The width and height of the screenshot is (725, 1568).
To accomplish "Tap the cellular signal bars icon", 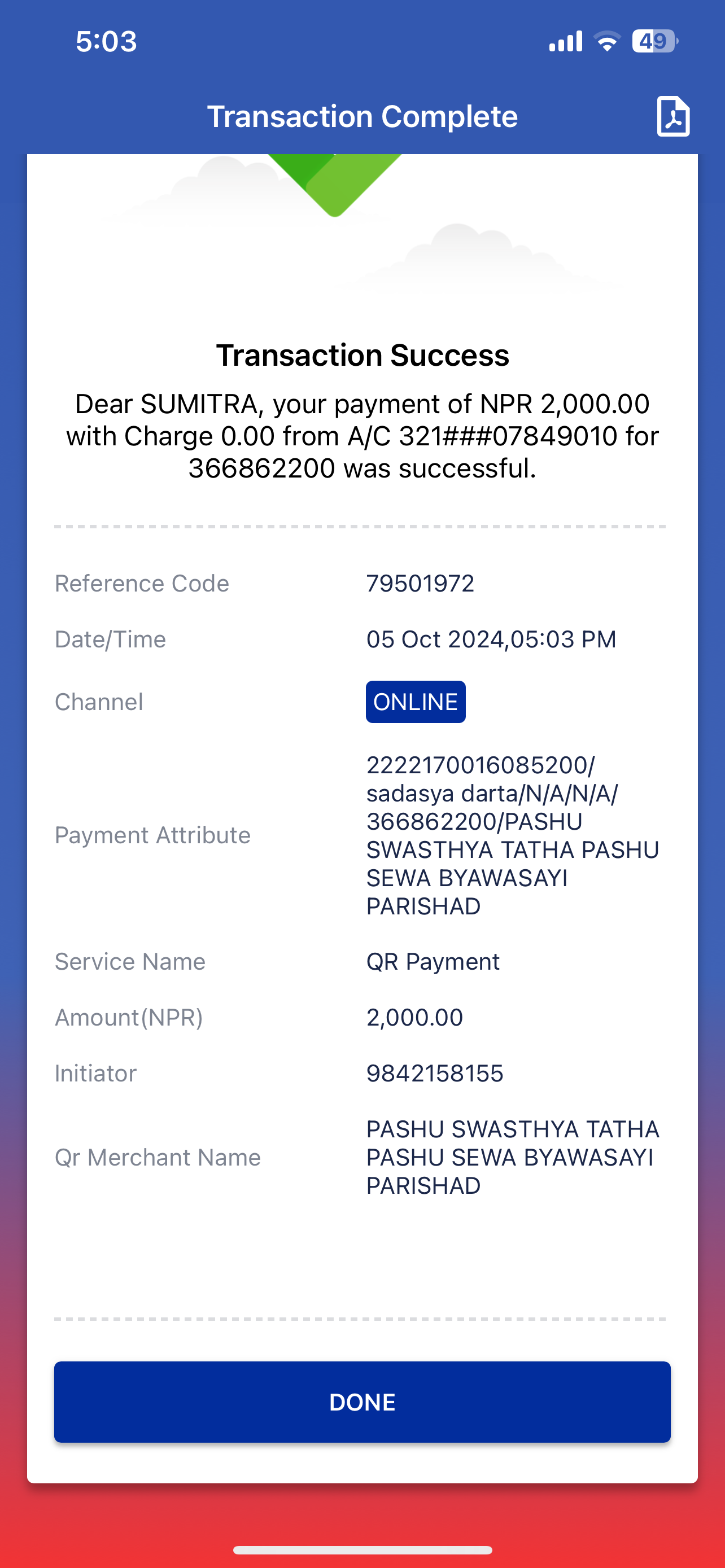I will (566, 41).
